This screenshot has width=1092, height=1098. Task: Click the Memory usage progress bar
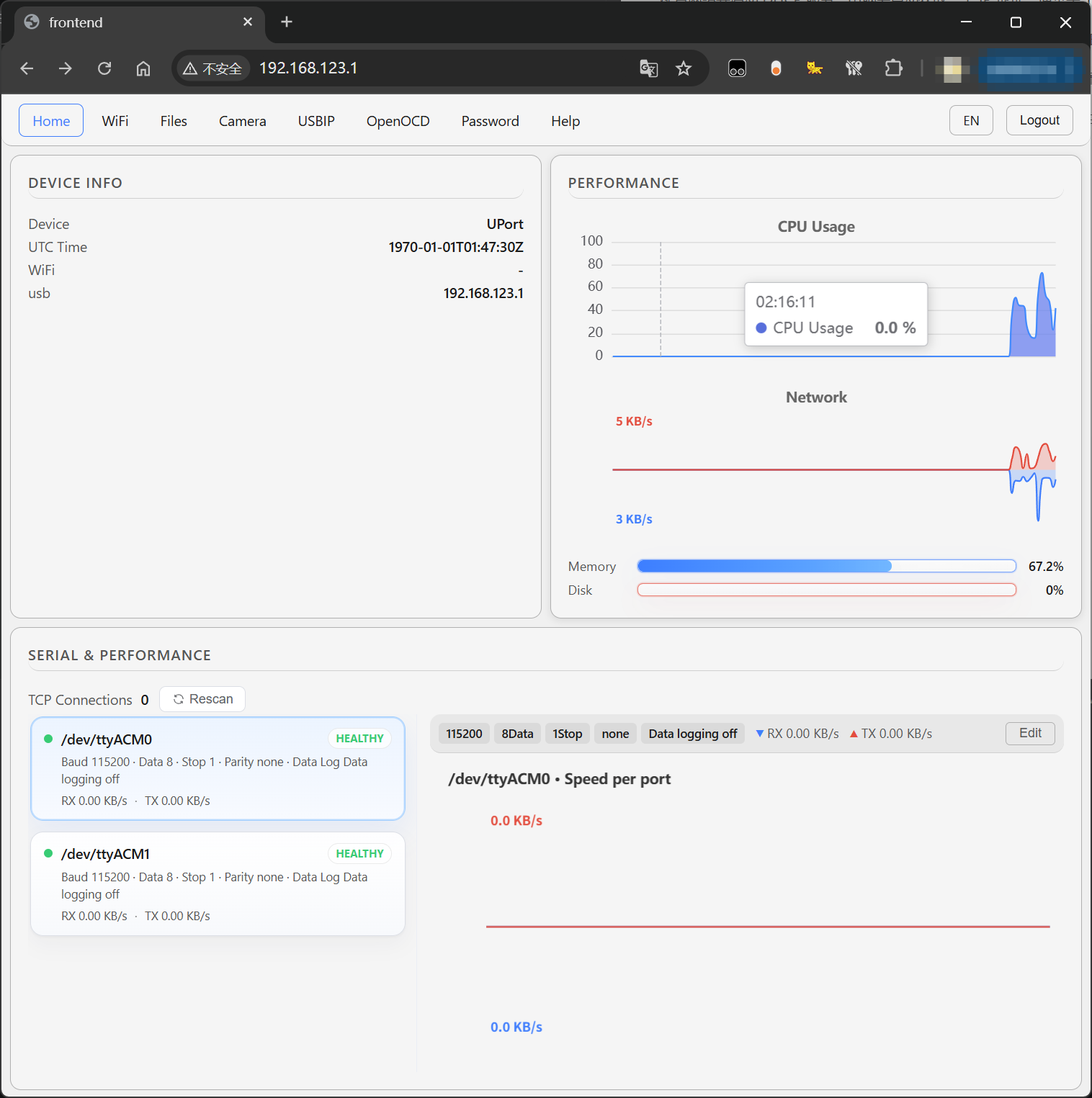click(x=827, y=566)
